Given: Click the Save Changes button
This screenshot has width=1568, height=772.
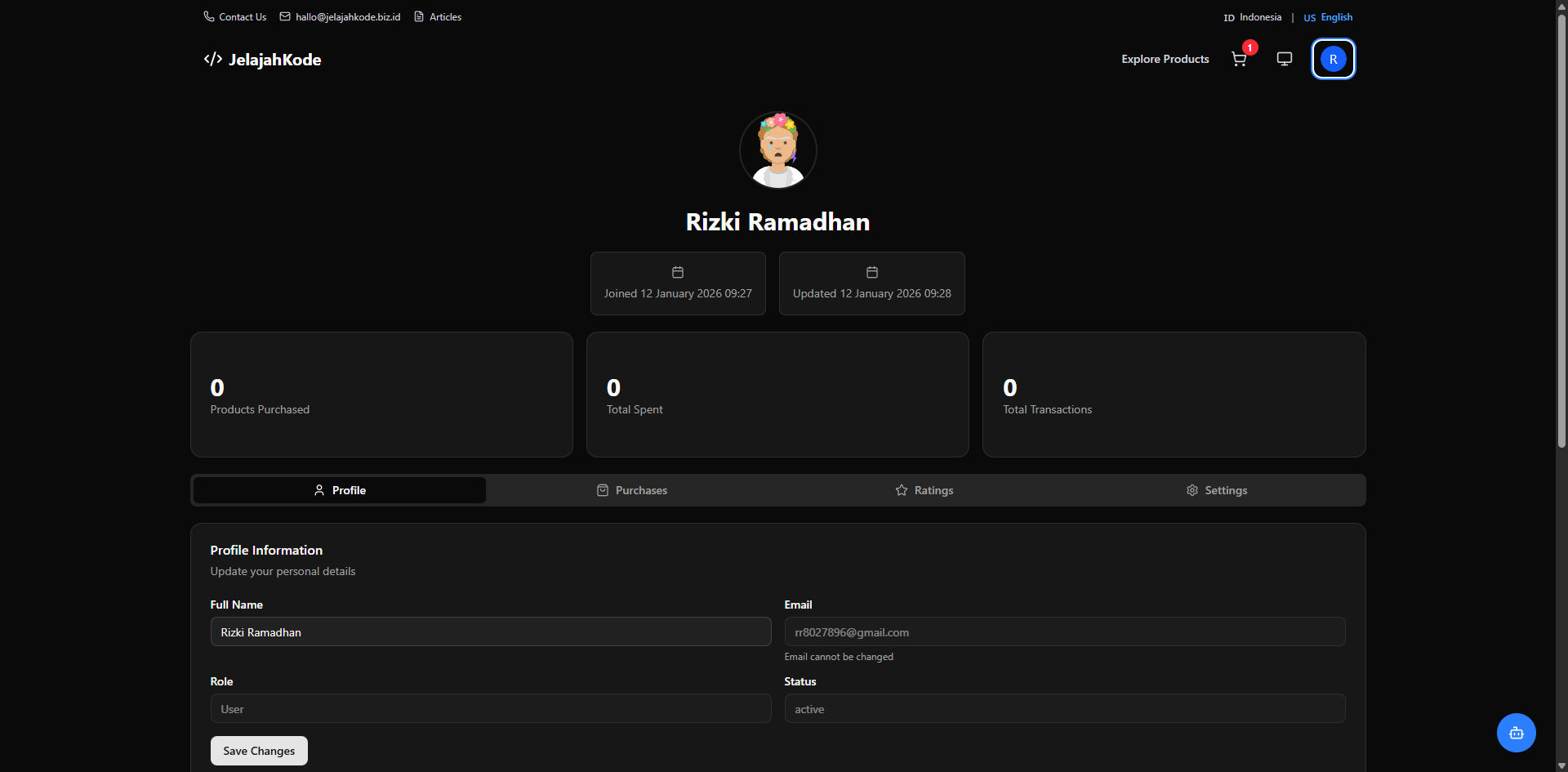Looking at the screenshot, I should point(258,750).
